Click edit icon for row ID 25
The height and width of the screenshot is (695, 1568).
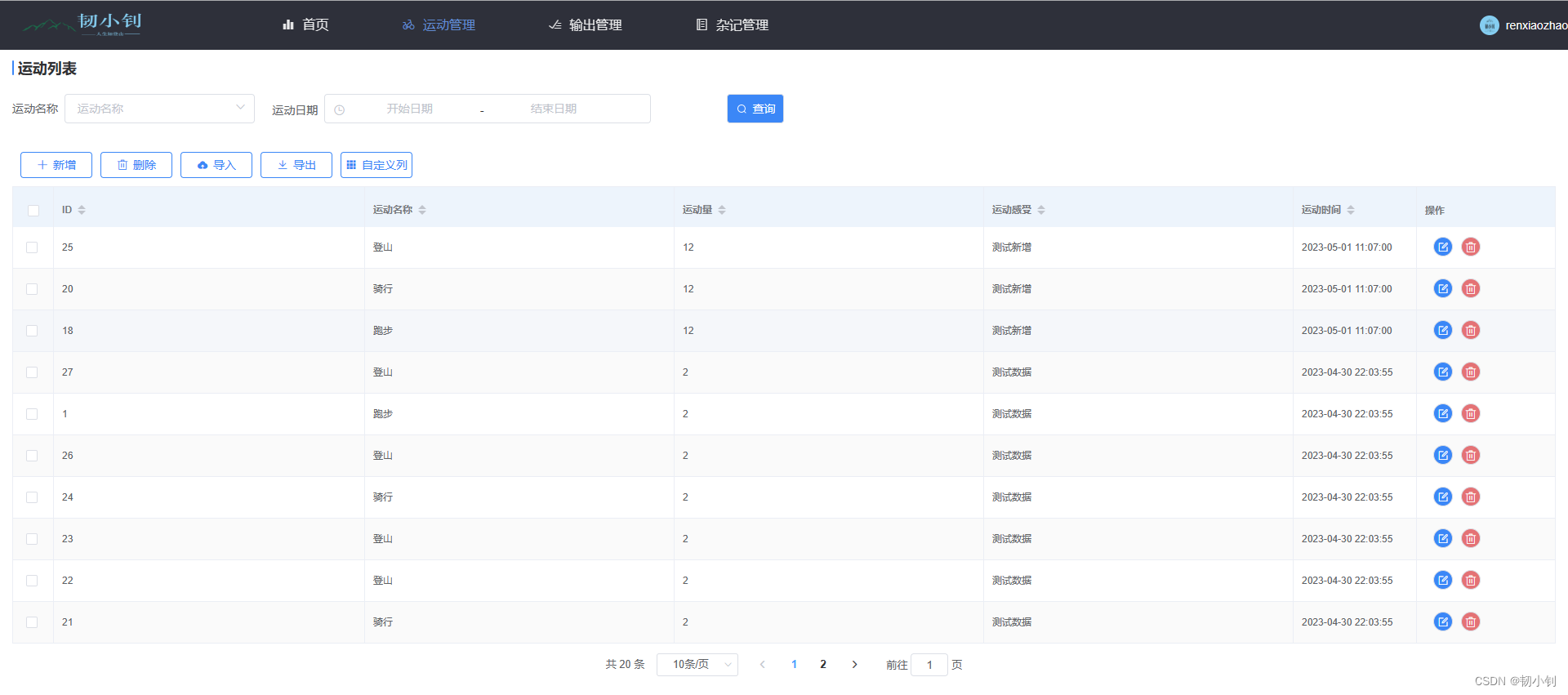coord(1443,247)
